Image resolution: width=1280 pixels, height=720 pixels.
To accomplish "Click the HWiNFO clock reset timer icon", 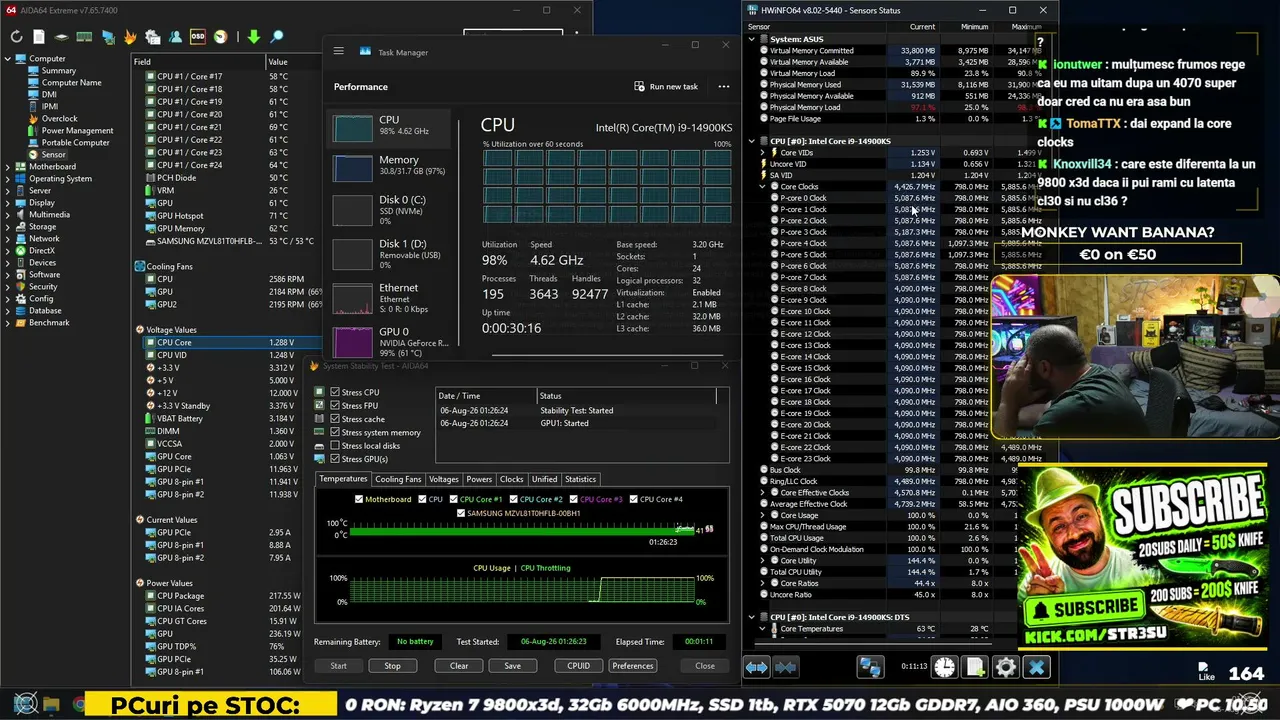I will [945, 667].
